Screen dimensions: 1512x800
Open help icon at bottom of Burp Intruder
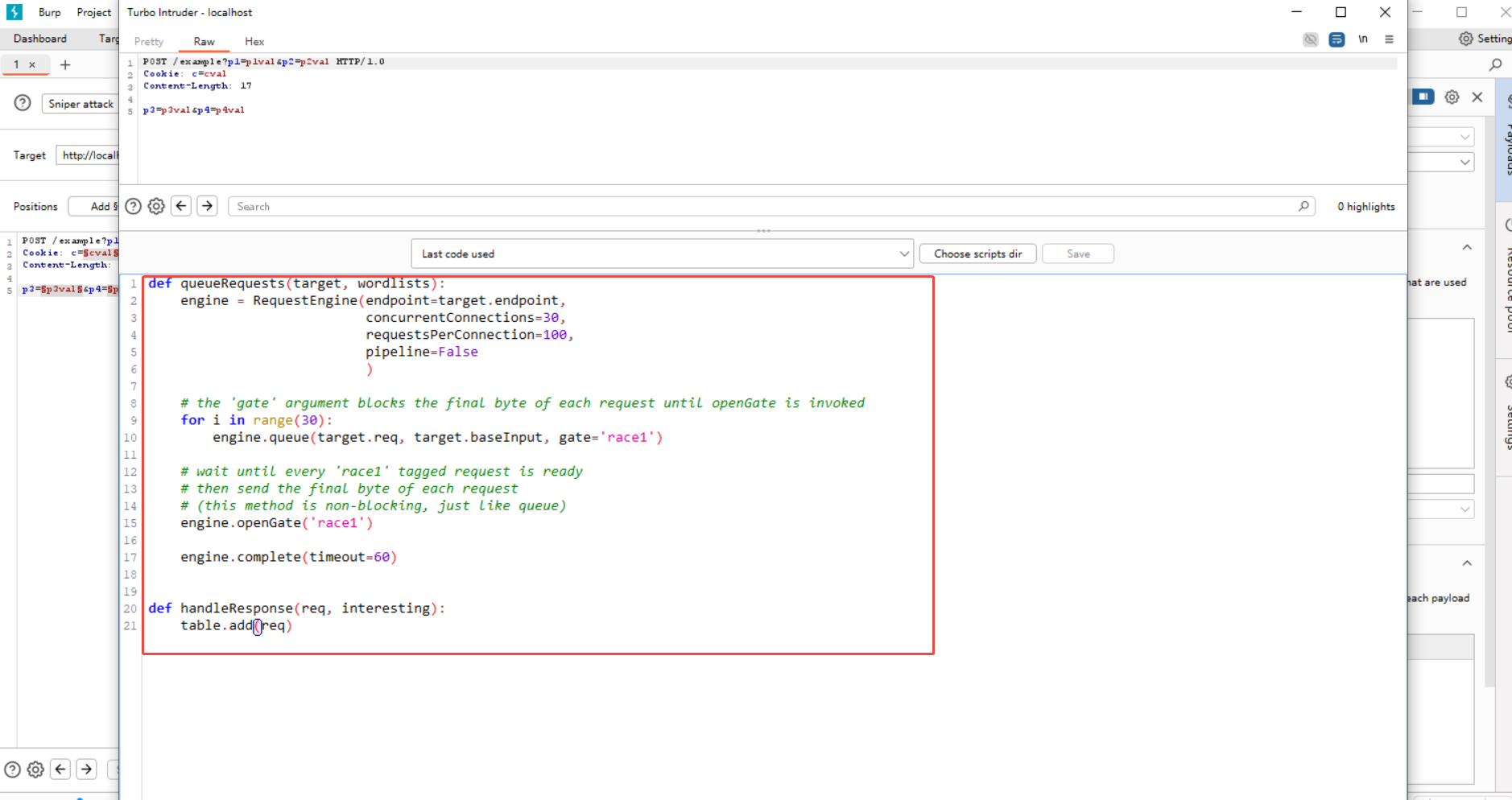coord(12,769)
